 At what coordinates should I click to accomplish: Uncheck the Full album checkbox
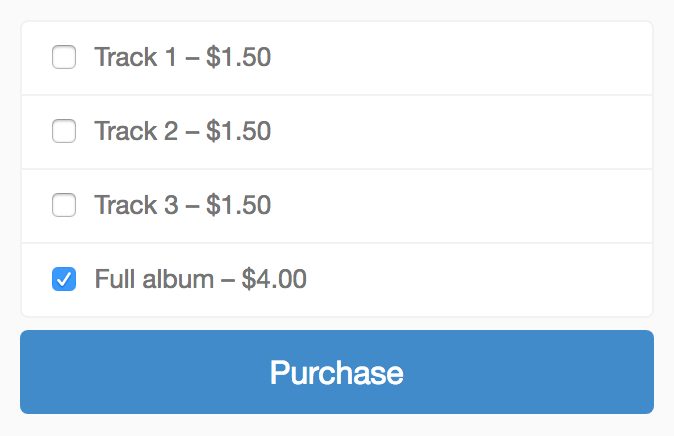pyautogui.click(x=64, y=280)
